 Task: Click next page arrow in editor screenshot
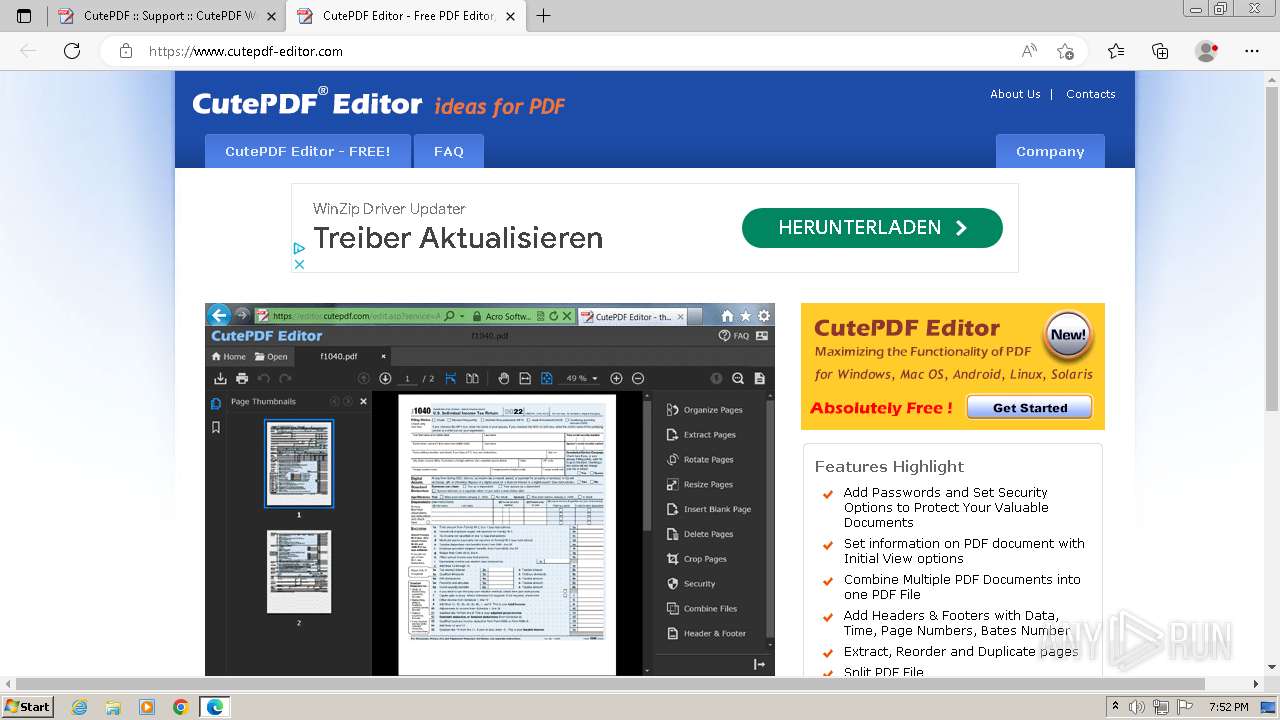tap(385, 378)
